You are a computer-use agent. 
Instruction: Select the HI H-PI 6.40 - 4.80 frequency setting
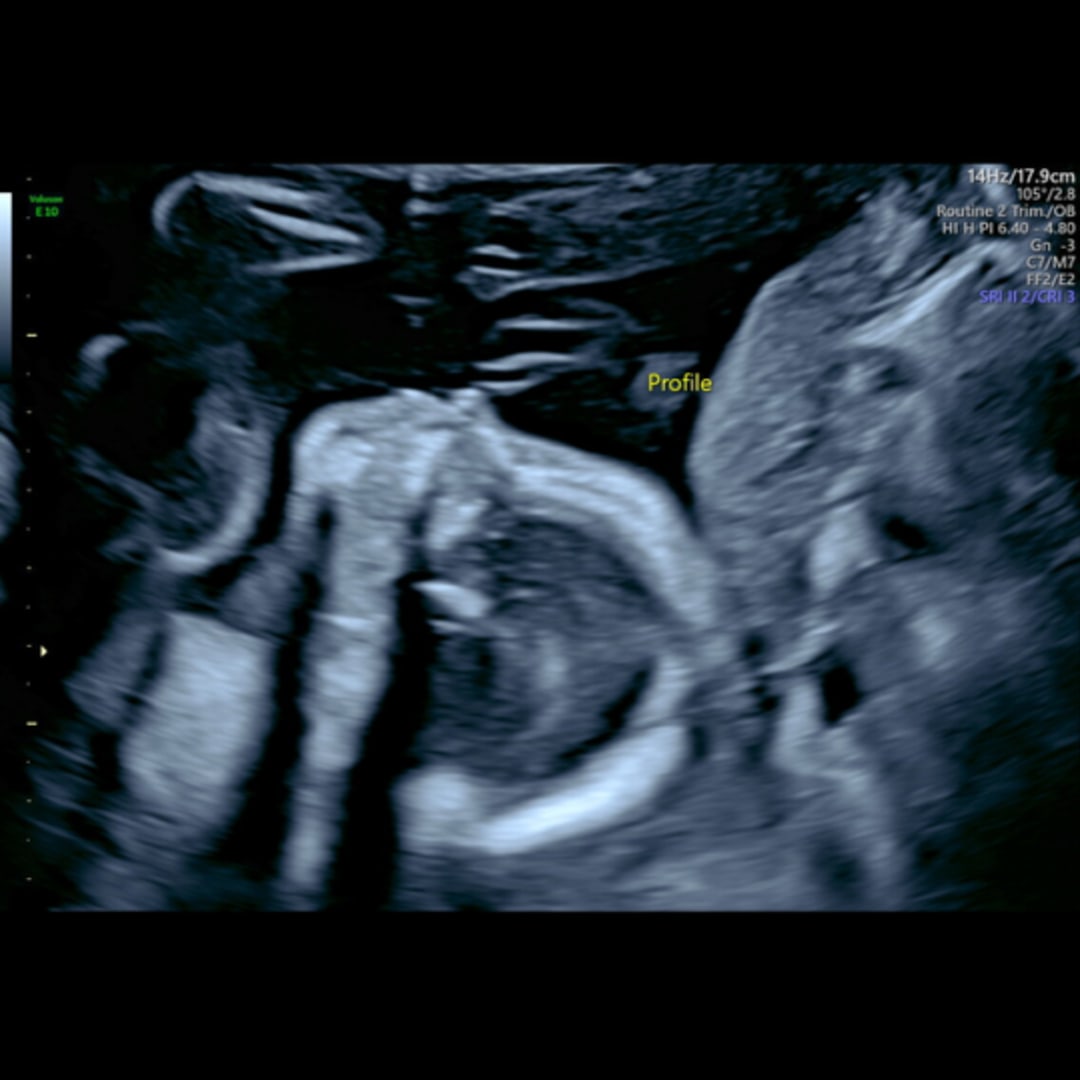pos(1007,228)
